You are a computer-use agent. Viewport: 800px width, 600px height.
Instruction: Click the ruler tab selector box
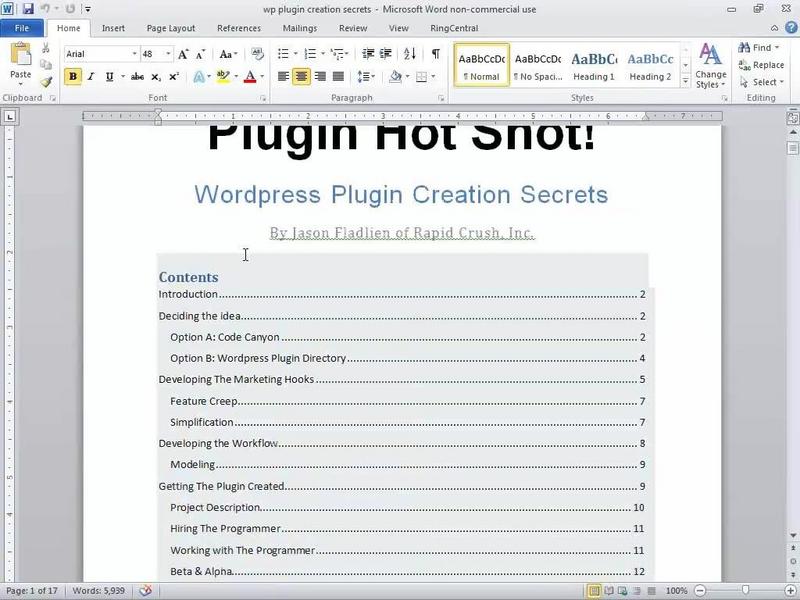10,117
